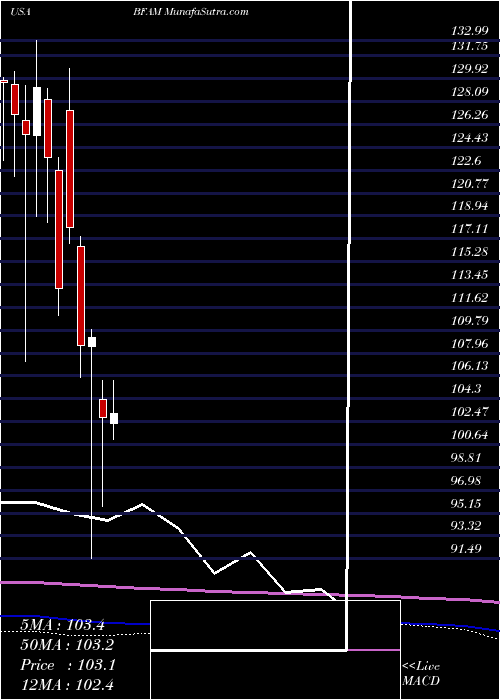Click the 100.64 price level label

click(x=470, y=435)
